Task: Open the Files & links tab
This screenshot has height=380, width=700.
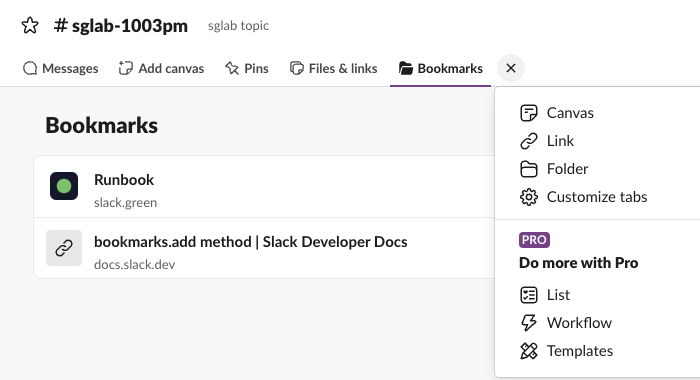Action: click(x=333, y=68)
